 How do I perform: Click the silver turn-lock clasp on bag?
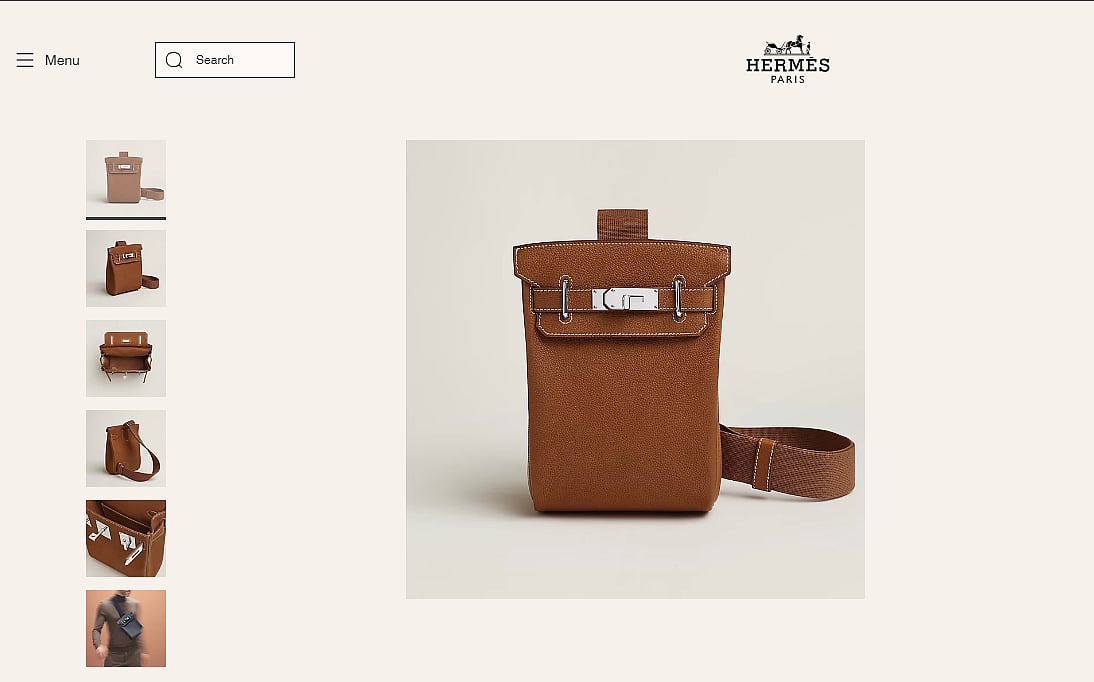click(625, 299)
